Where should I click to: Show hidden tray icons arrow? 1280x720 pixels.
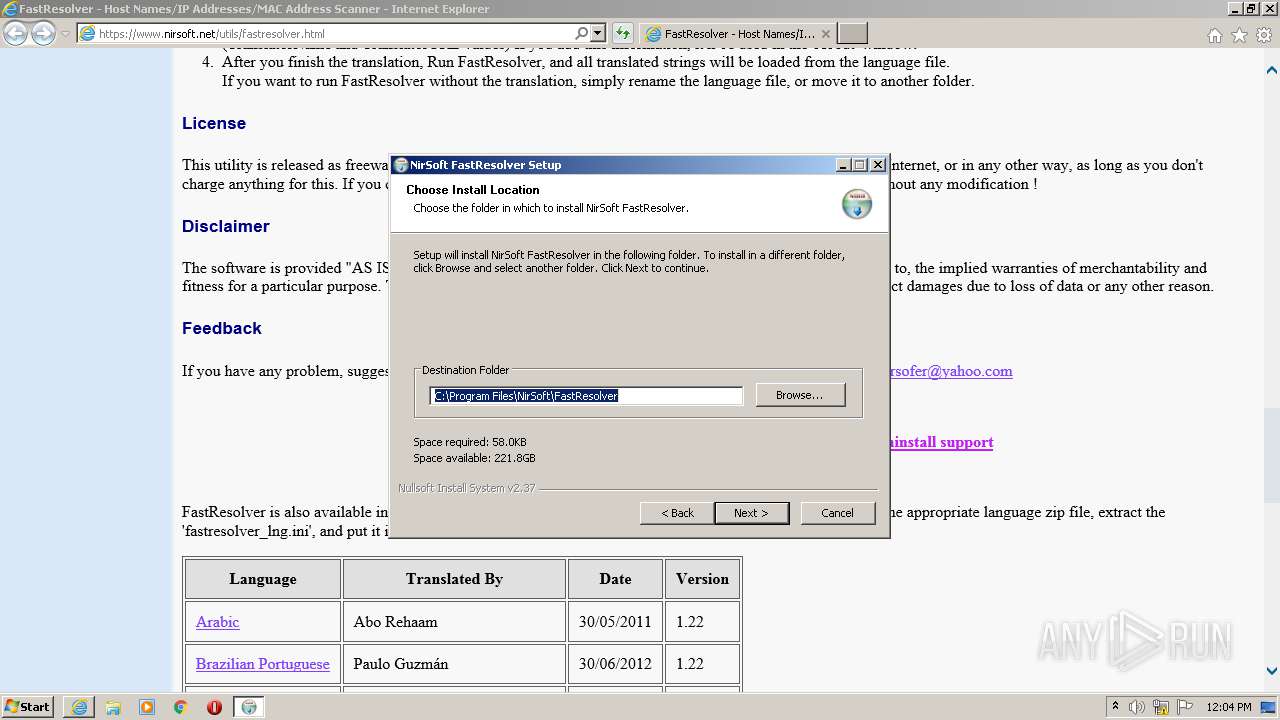[1116, 707]
